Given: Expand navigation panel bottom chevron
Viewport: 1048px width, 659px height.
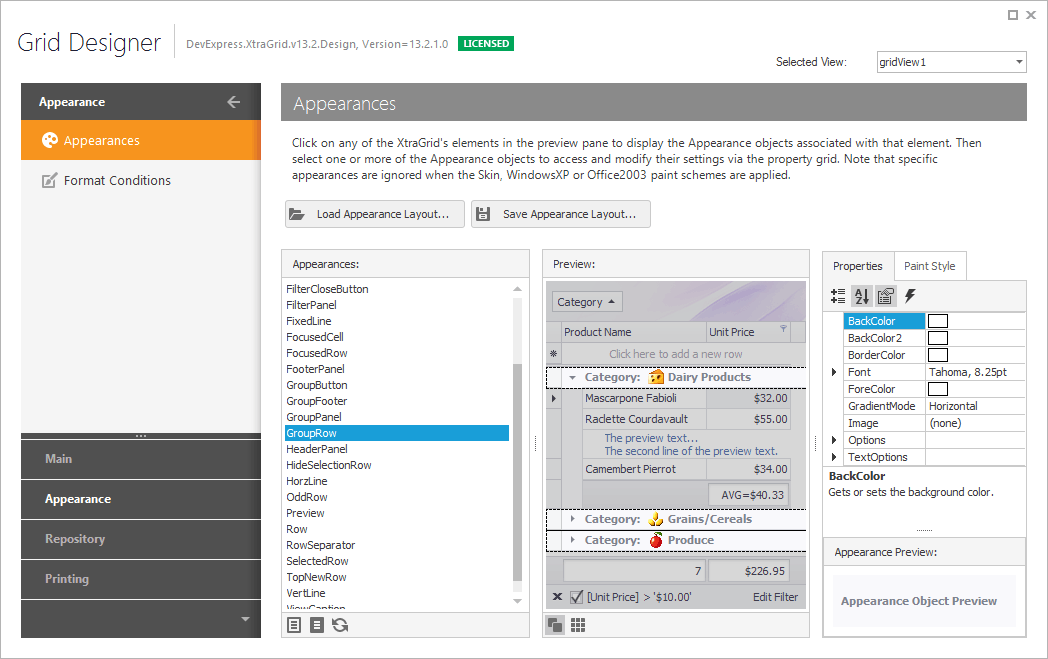Looking at the screenshot, I should 245,619.
